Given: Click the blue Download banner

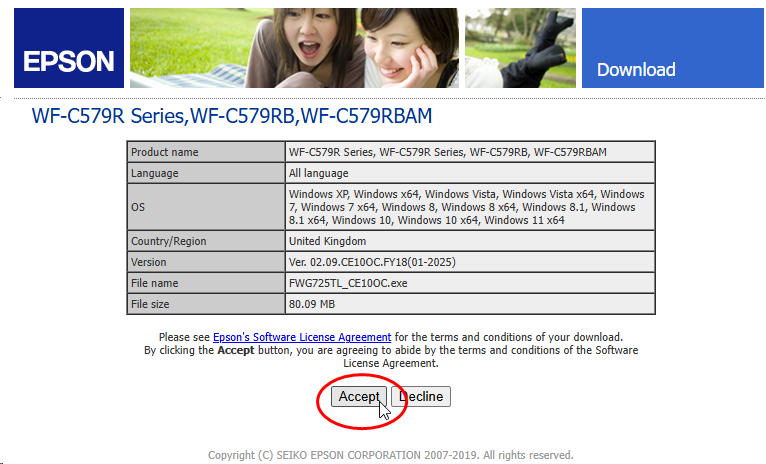Looking at the screenshot, I should coord(673,48).
